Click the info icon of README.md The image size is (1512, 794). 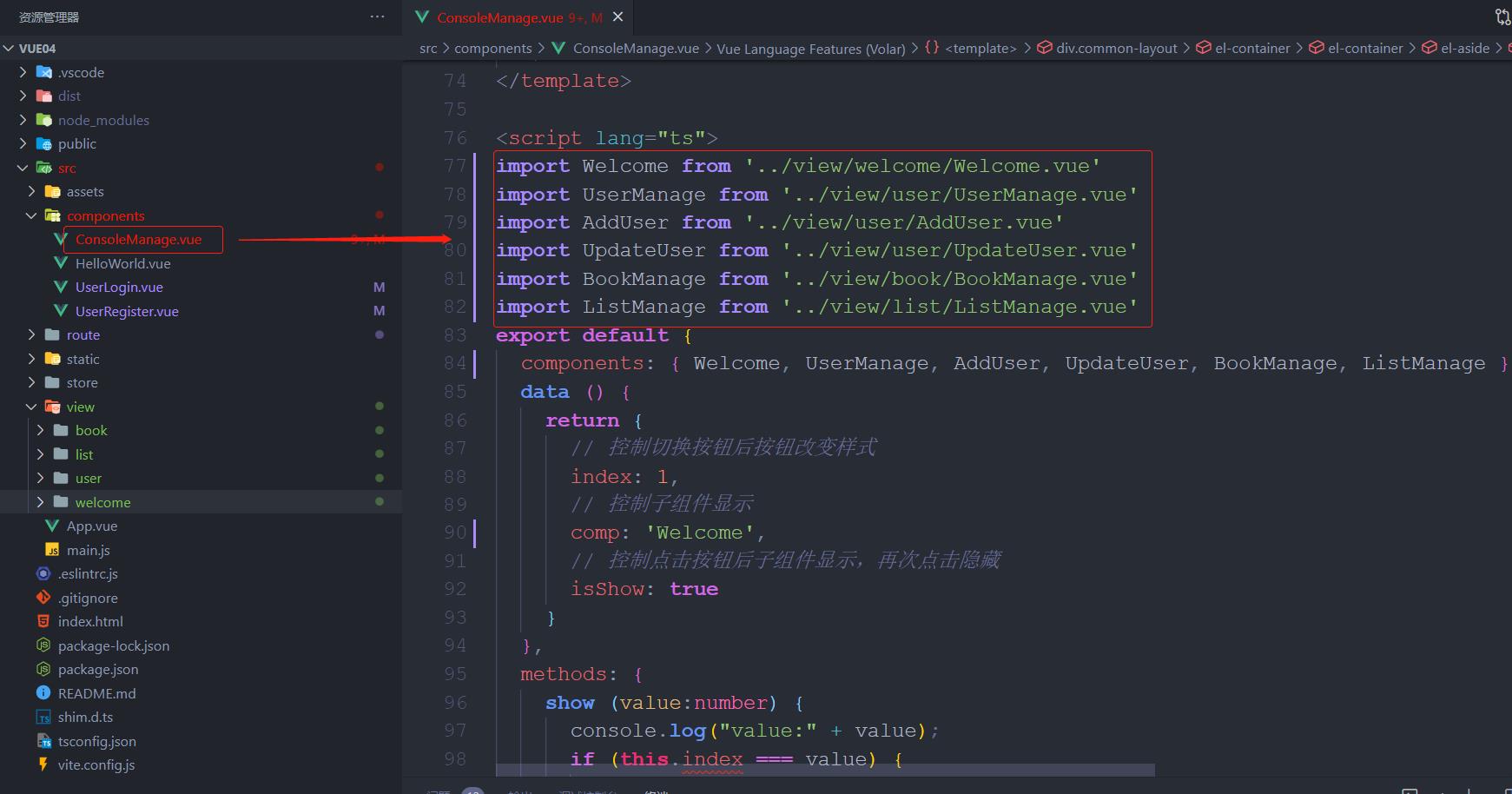43,693
